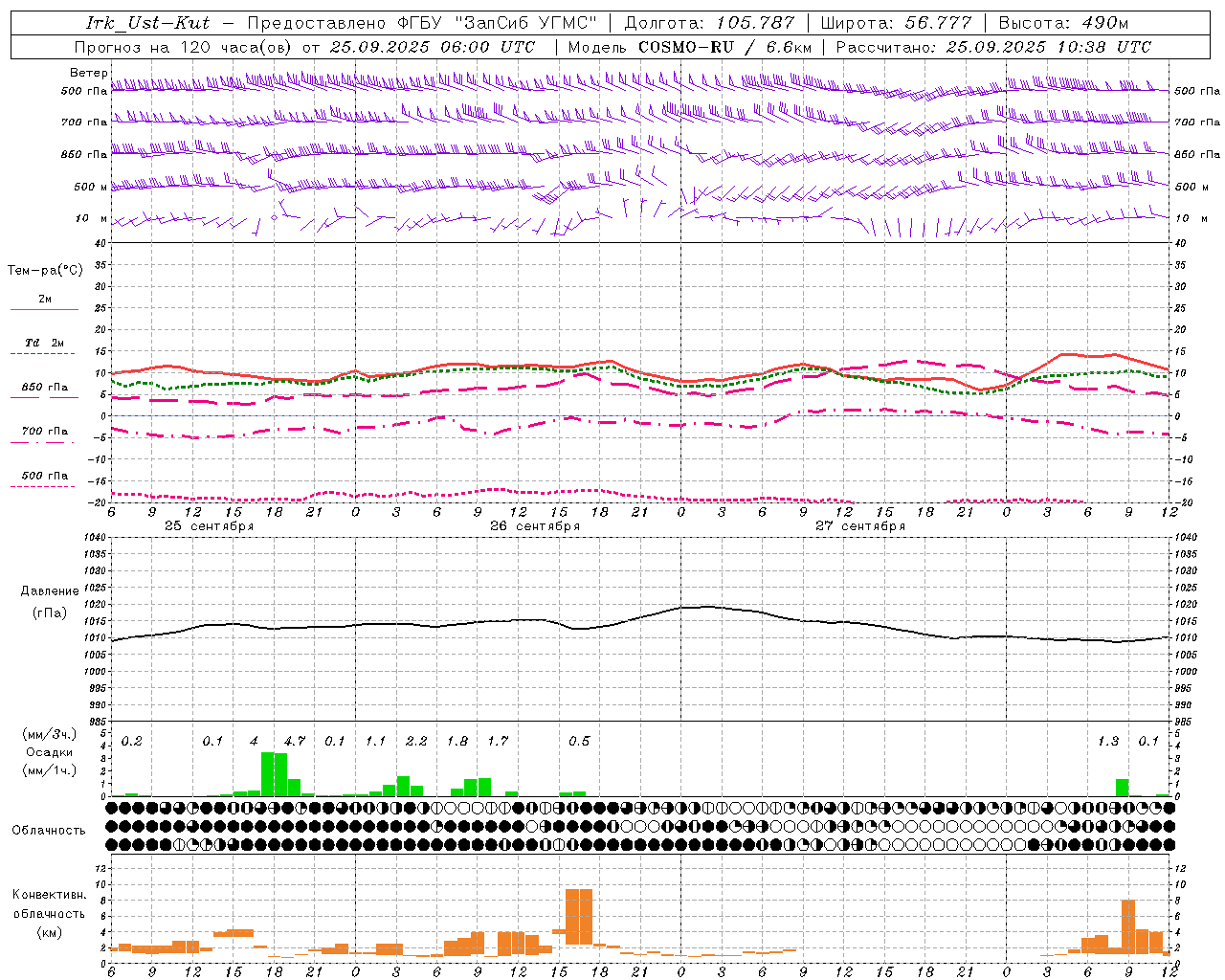This screenshot has height=980, width=1225.
Task: Click the Конвективн. облачность label
Action: [x=49, y=904]
